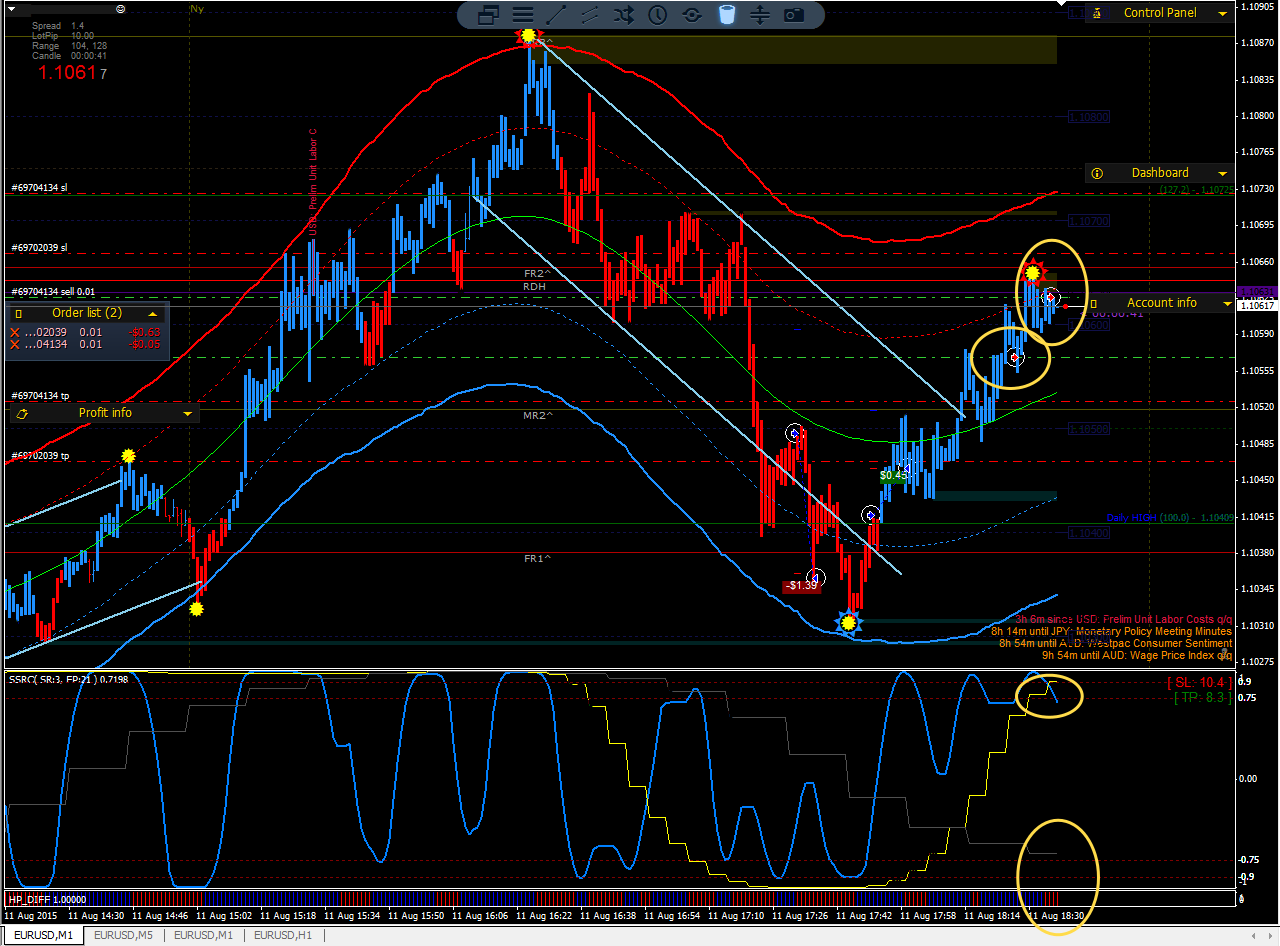This screenshot has height=946, width=1280.
Task: Click the -$1.39 closed trade label
Action: (x=802, y=585)
